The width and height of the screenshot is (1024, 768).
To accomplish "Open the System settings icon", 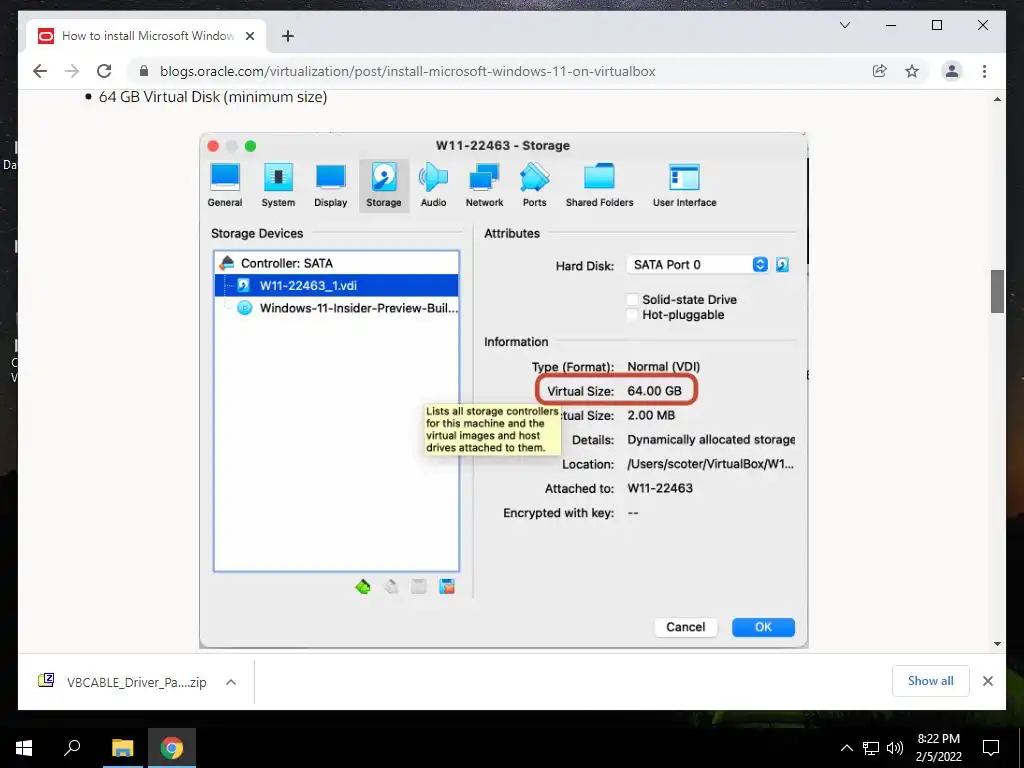I will [278, 185].
